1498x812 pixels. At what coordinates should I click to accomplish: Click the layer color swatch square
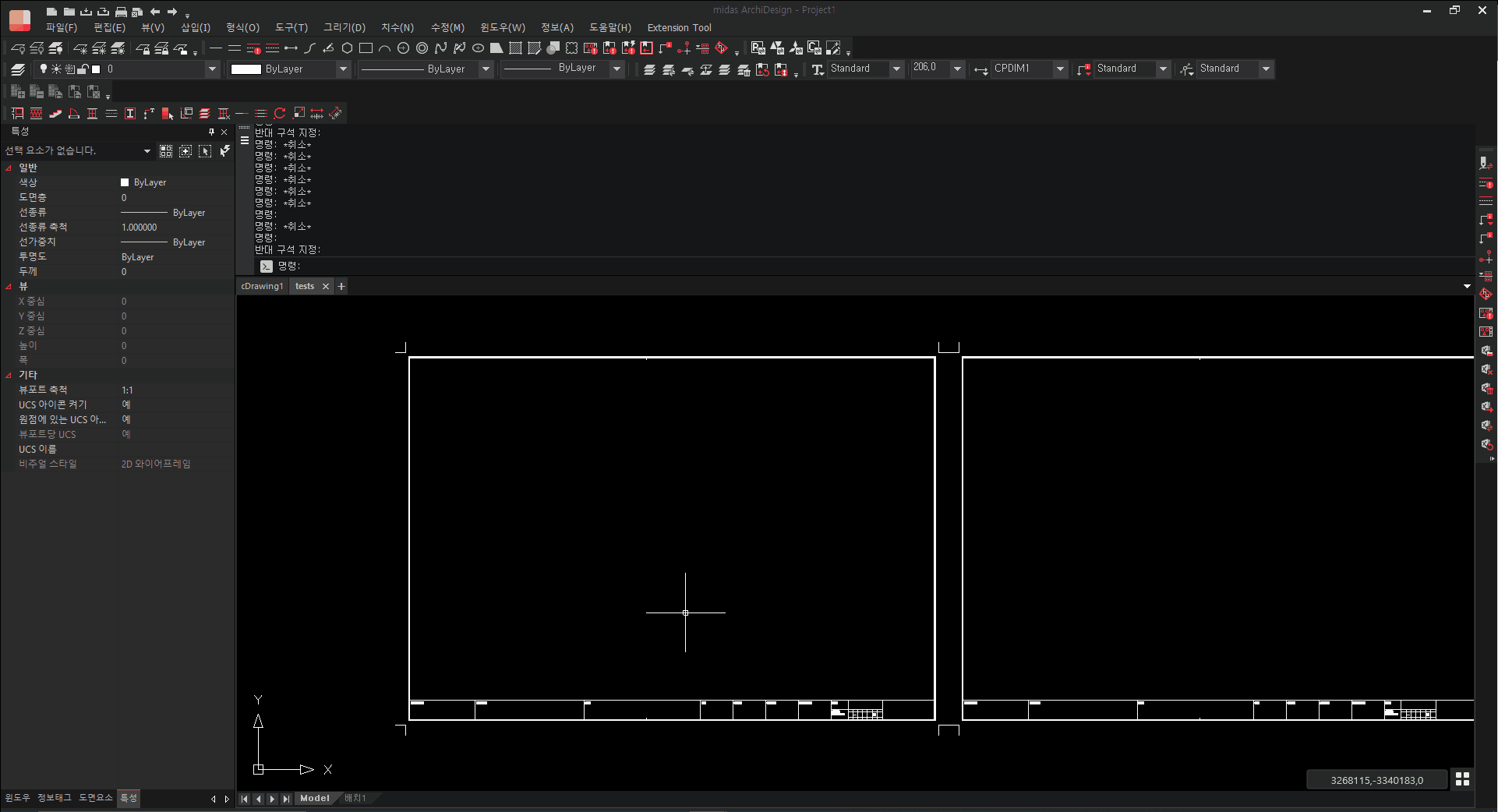pyautogui.click(x=96, y=69)
